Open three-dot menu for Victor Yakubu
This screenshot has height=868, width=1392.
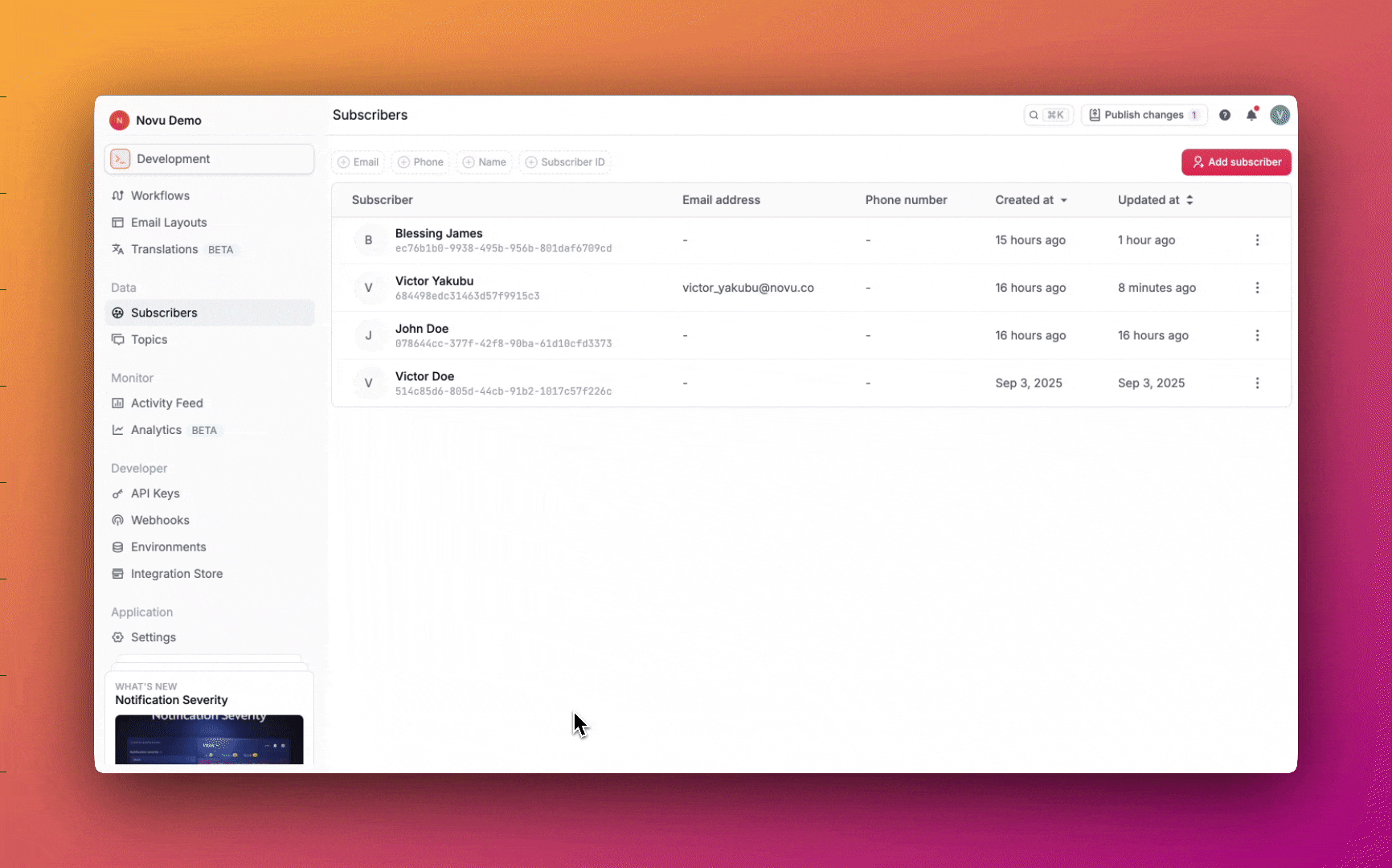point(1257,288)
